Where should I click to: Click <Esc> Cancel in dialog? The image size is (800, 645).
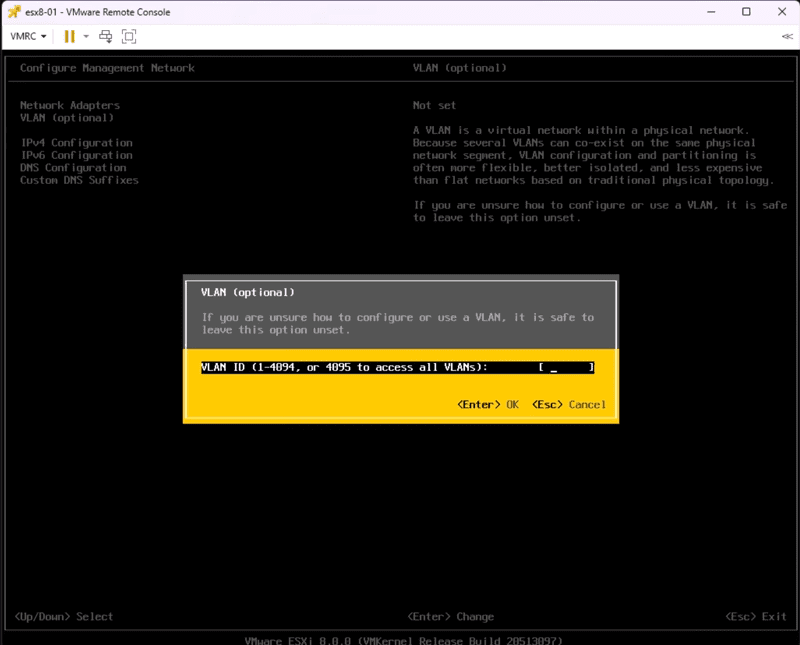click(569, 405)
